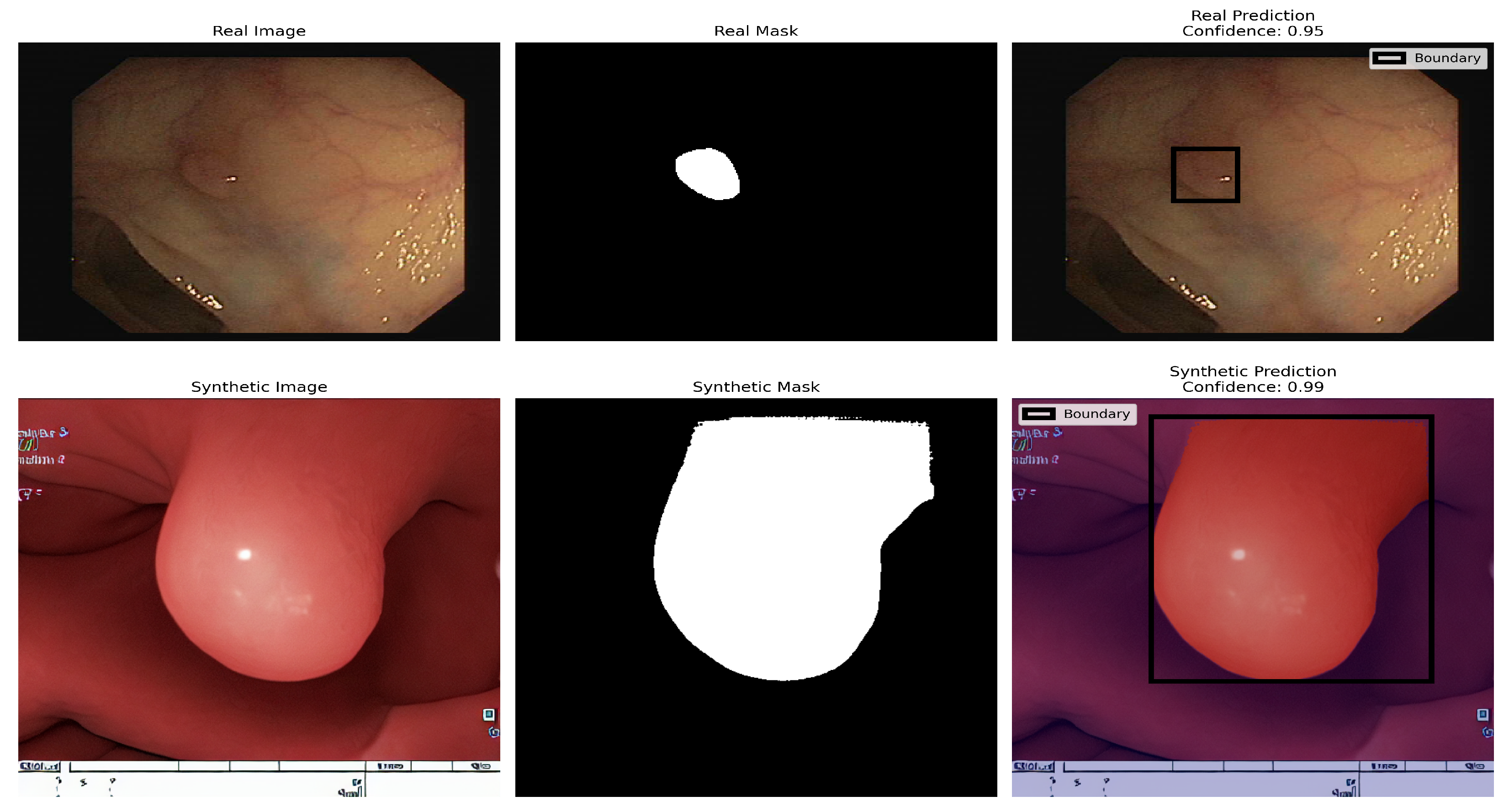
Task: Click the small square icon in Synthetic Image
Action: [488, 714]
